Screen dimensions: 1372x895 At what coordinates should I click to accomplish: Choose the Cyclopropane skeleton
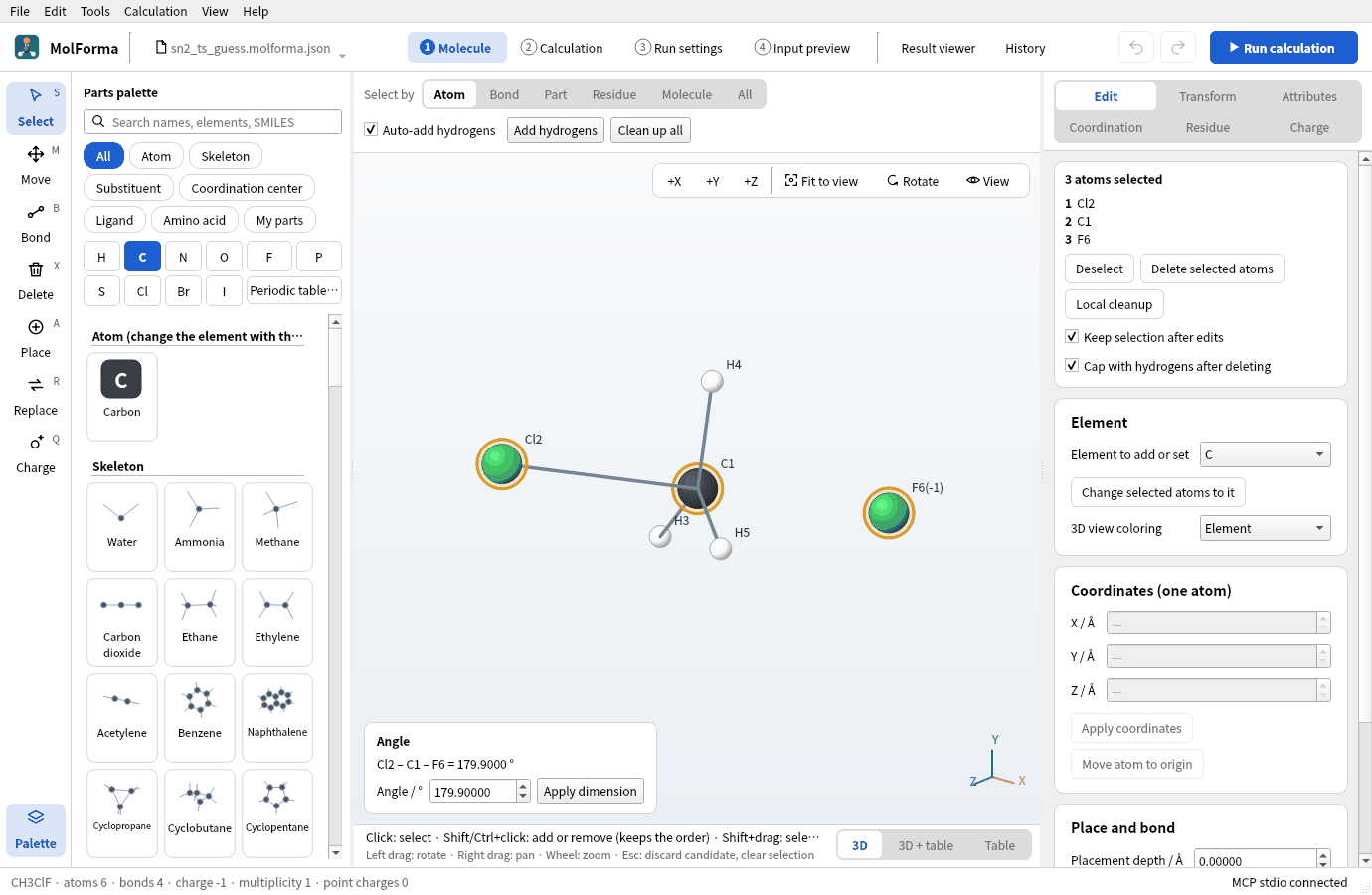point(122,812)
